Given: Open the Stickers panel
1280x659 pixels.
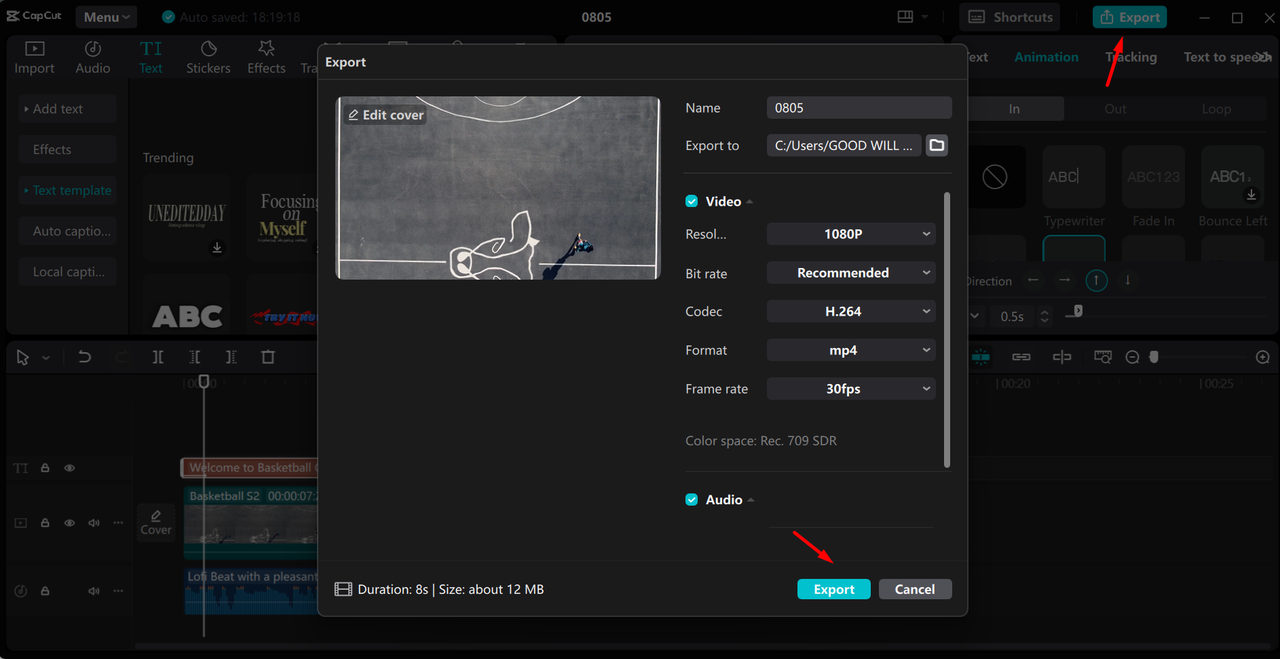Looking at the screenshot, I should tap(208, 58).
